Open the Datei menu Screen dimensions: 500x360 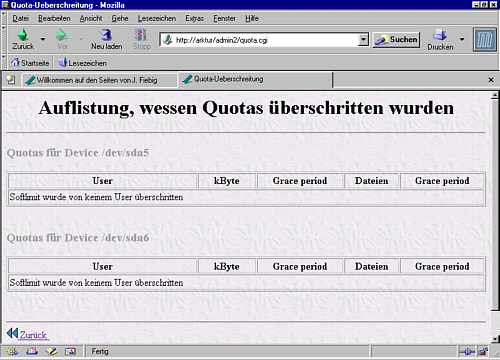click(20, 18)
